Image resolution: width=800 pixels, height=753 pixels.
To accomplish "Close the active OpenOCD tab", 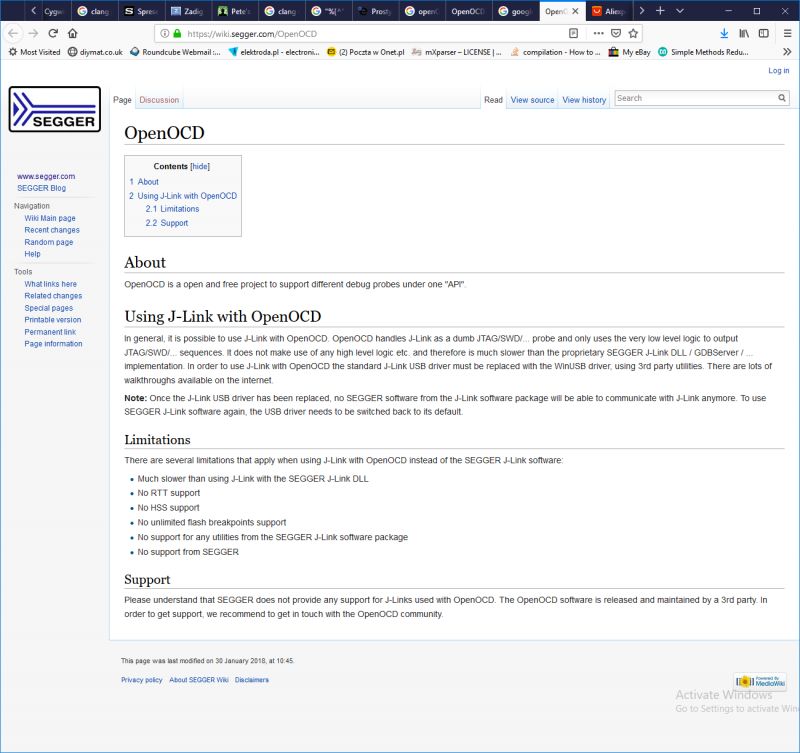I will 576,11.
